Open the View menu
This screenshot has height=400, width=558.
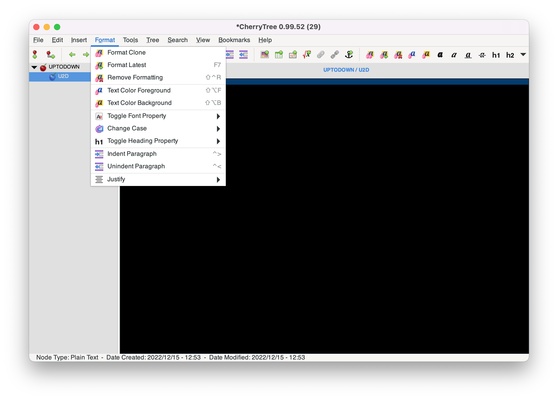pos(203,40)
